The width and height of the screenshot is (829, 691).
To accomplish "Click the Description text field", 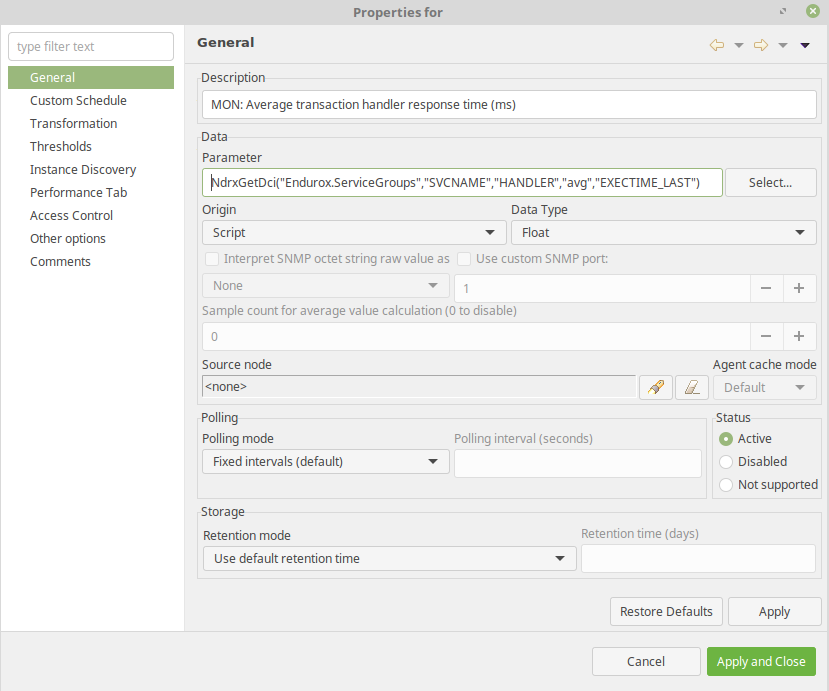I will coord(509,105).
